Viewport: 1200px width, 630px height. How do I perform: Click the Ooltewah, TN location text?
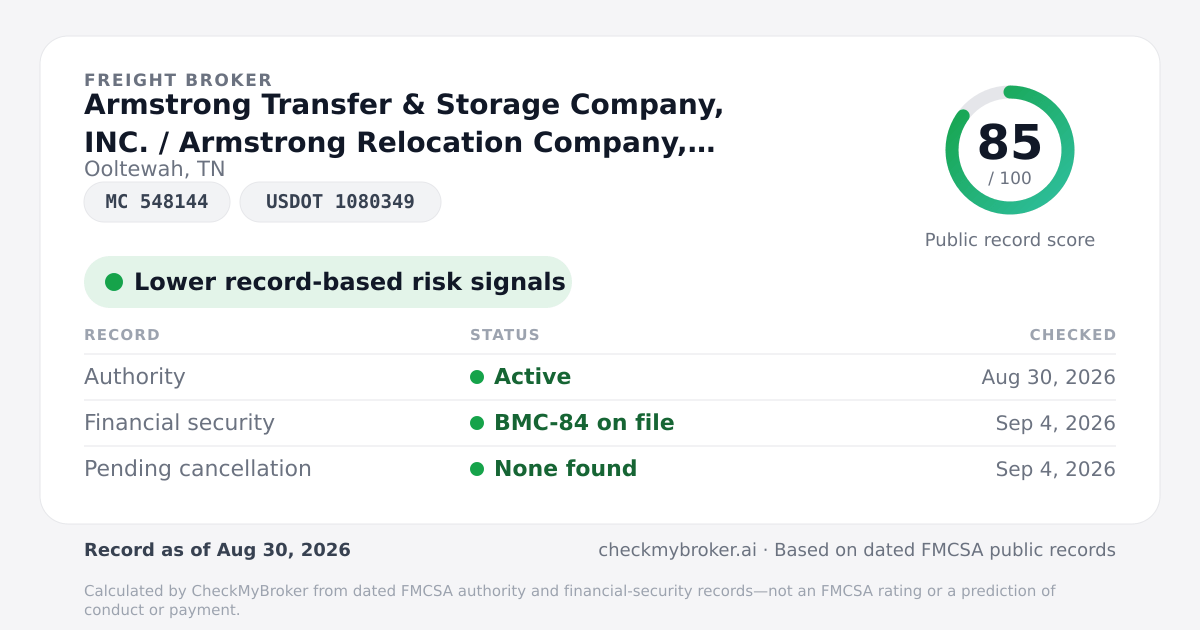(155, 169)
